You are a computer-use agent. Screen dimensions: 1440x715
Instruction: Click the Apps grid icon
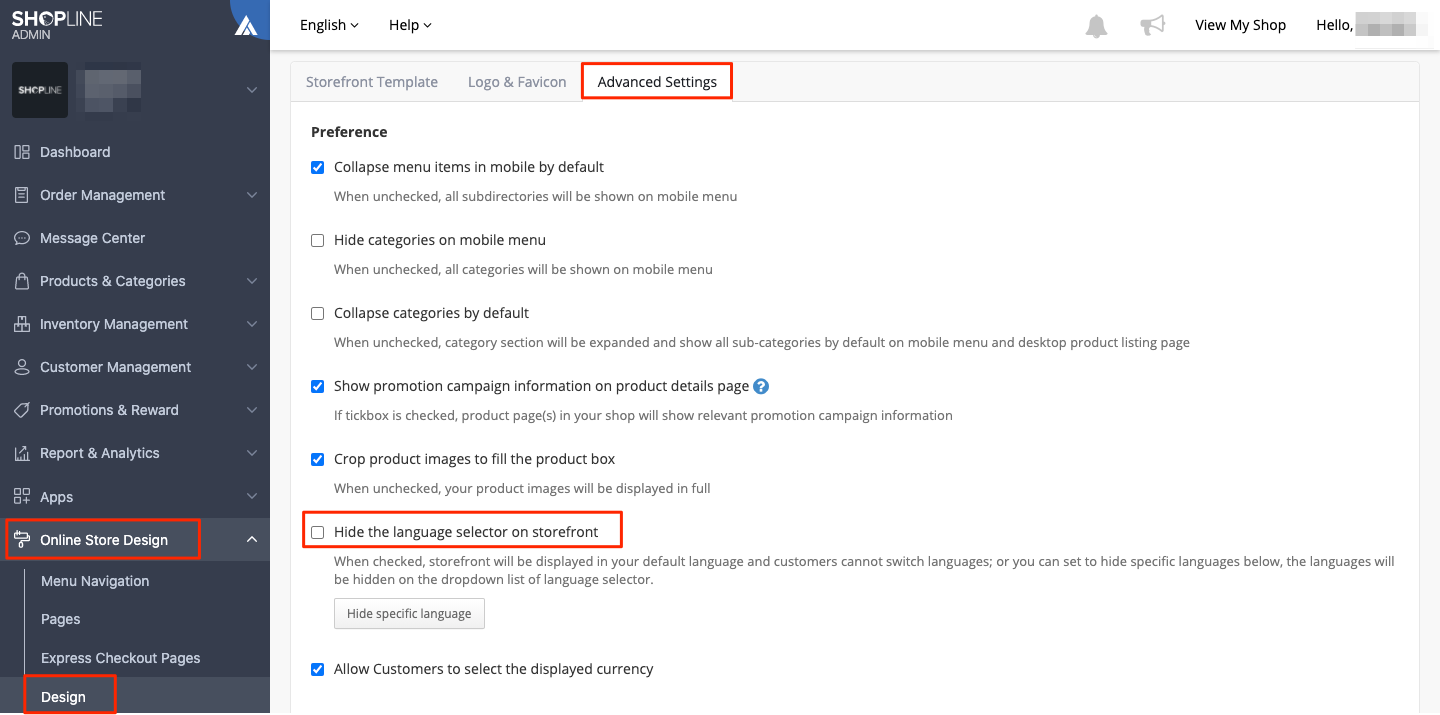(x=22, y=497)
